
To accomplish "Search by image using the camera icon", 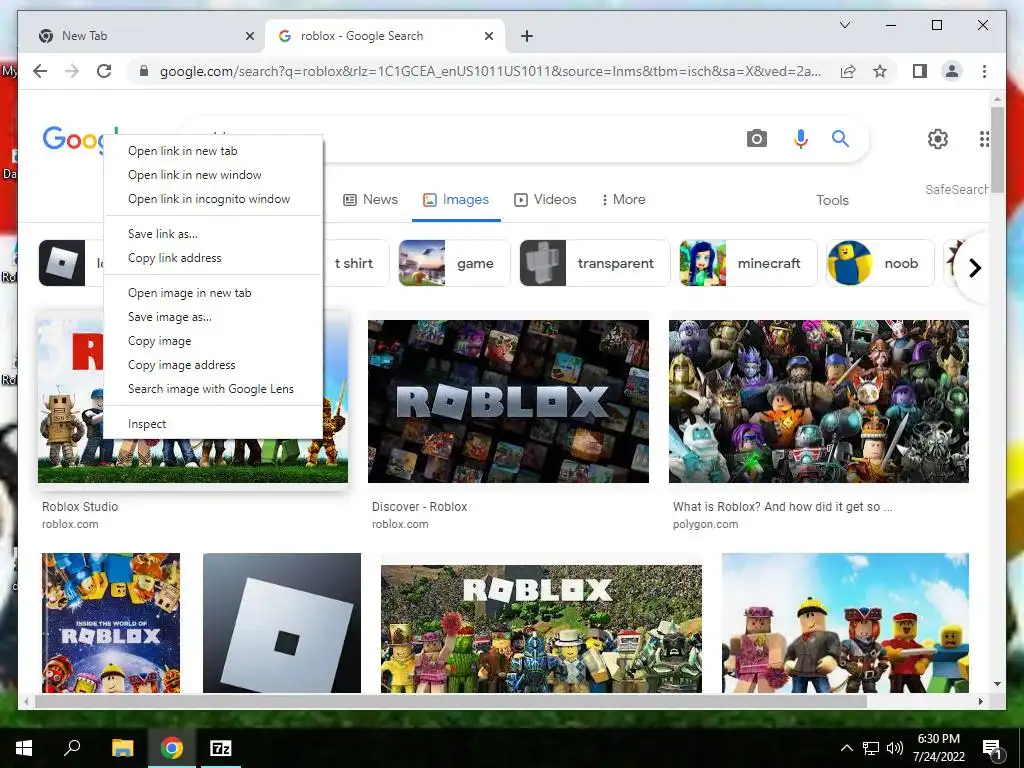I will tap(757, 138).
